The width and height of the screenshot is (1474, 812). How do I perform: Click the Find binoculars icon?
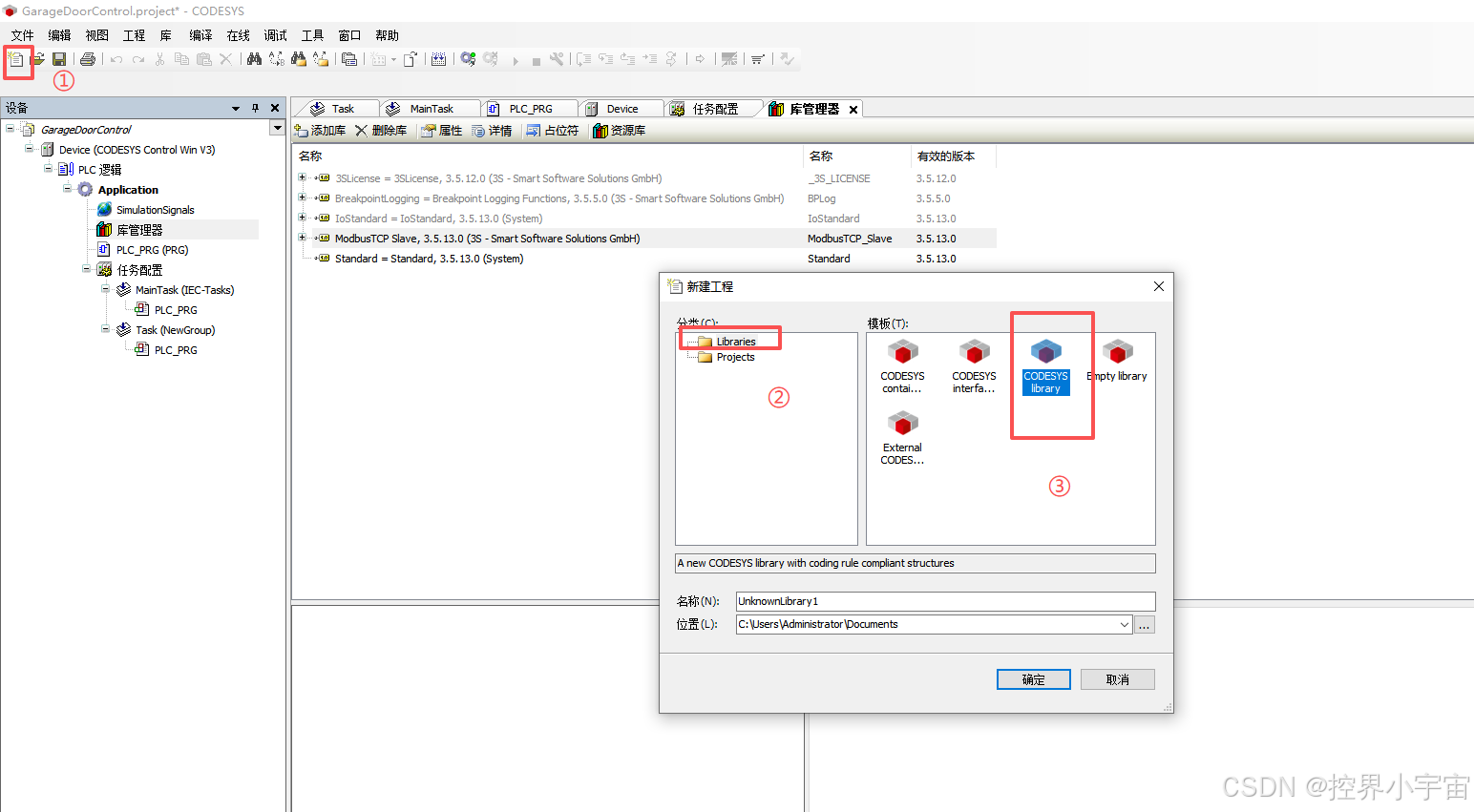pyautogui.click(x=254, y=59)
